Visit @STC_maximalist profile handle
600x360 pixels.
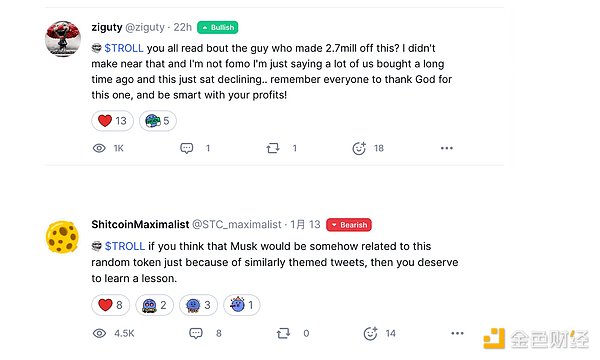[236, 225]
